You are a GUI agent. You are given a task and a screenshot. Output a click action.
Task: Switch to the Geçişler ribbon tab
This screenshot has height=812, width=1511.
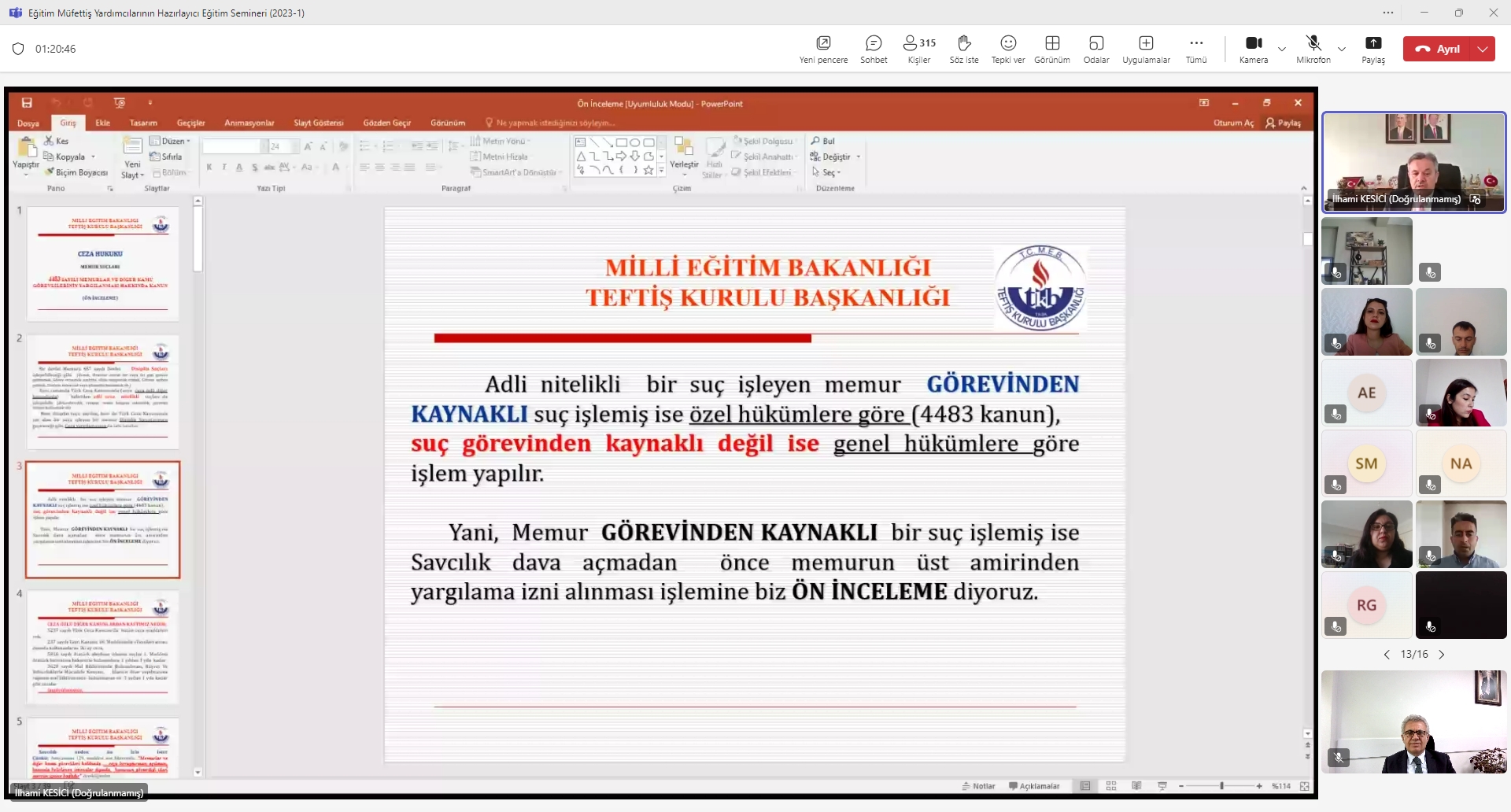[x=190, y=123]
